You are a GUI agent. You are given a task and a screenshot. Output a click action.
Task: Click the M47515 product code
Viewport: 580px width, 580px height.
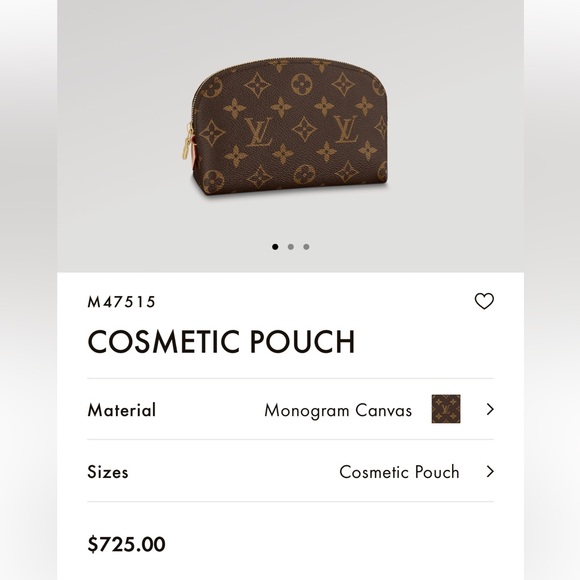121,302
